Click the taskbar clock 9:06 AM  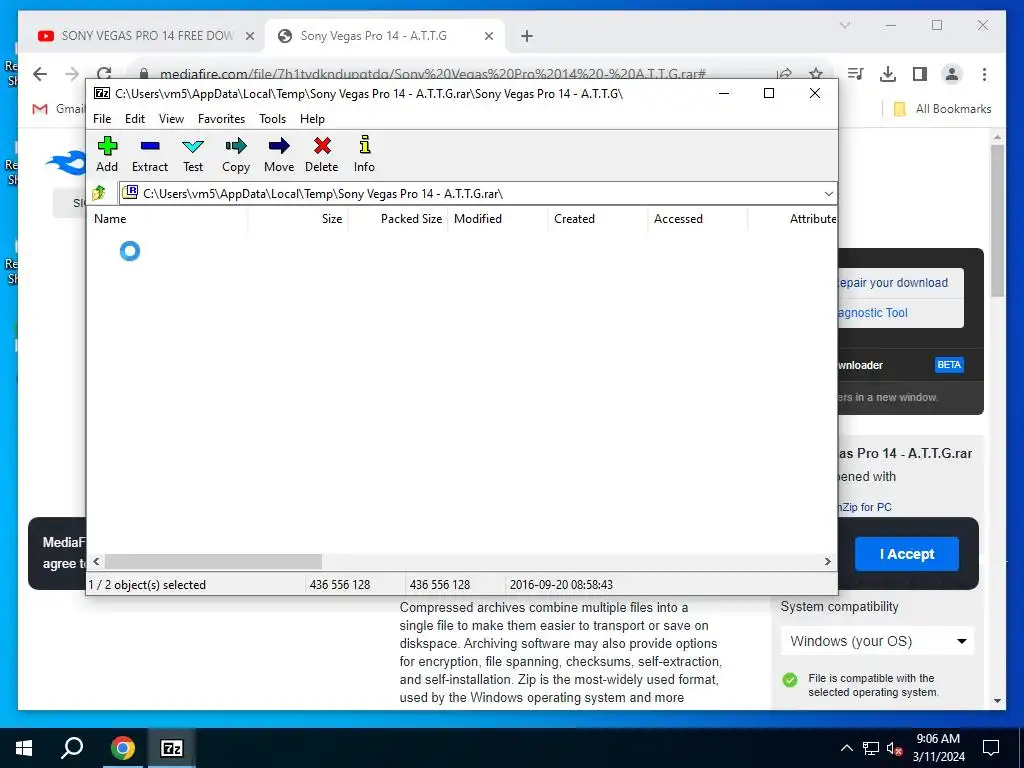tap(938, 748)
